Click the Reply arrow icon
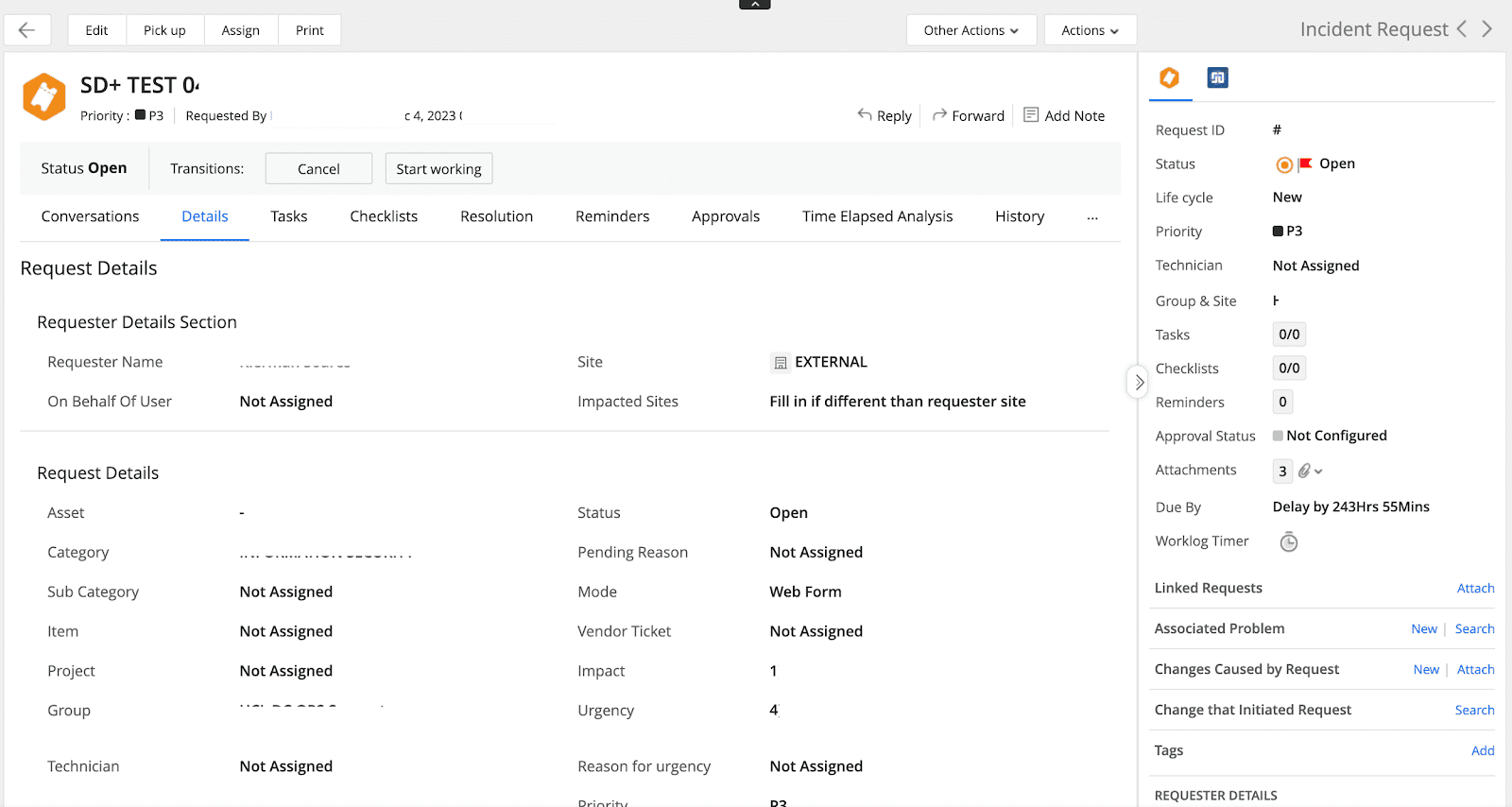Image resolution: width=1512 pixels, height=807 pixels. coord(865,114)
